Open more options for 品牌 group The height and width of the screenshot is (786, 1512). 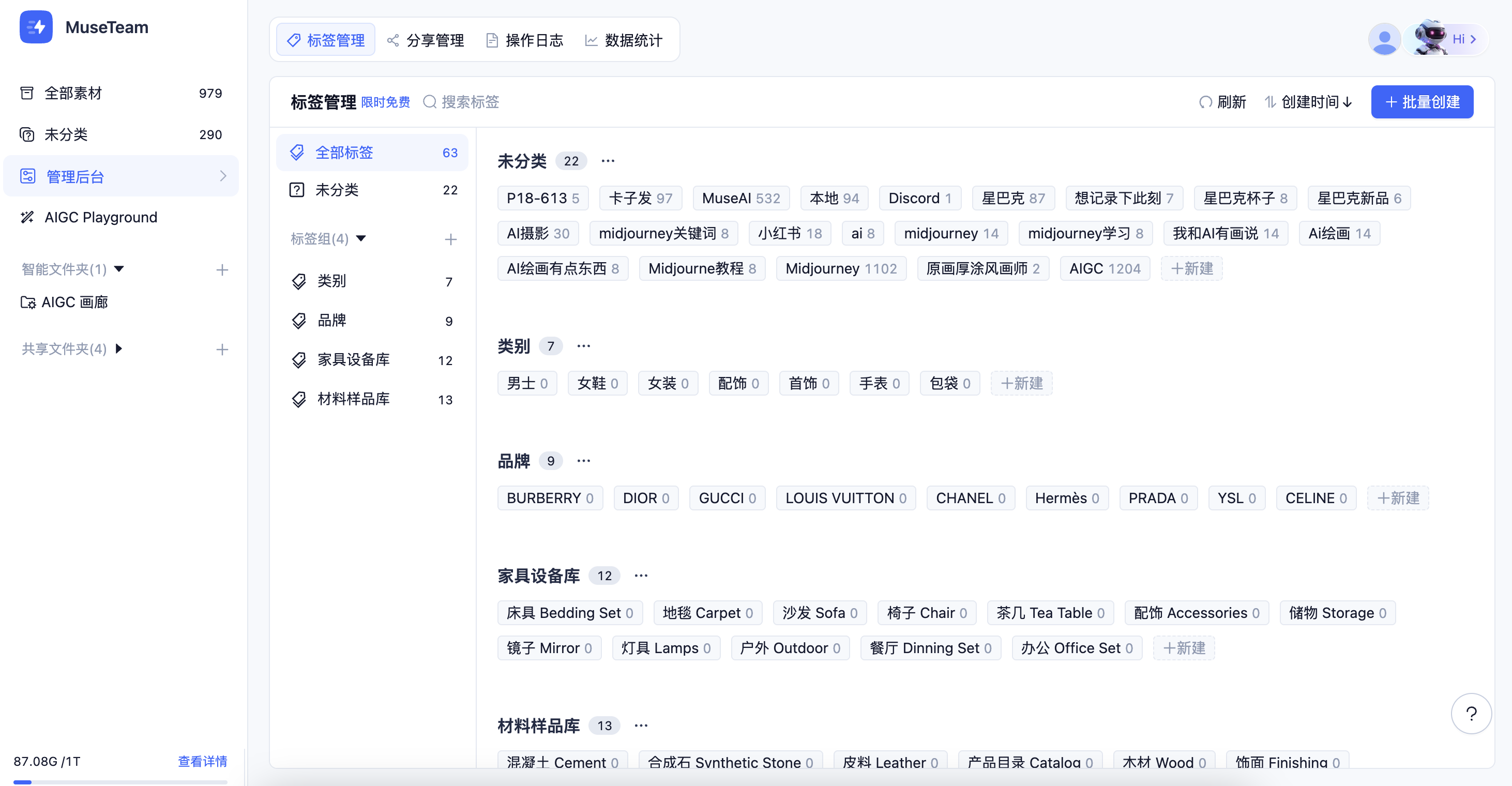coord(583,461)
